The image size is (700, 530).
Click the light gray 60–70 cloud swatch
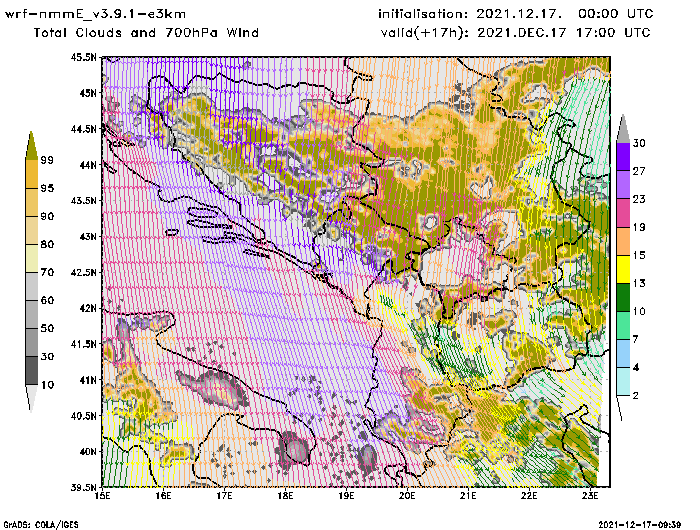click(x=31, y=286)
